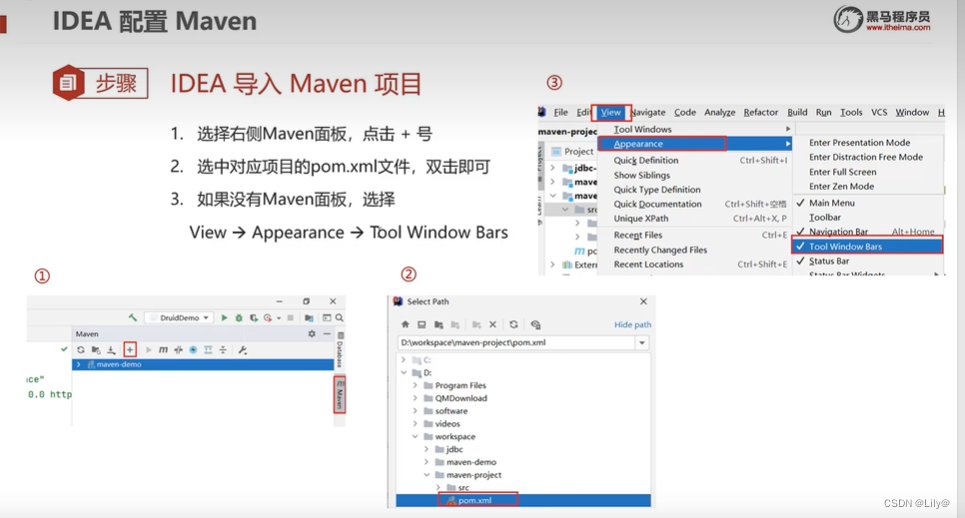The height and width of the screenshot is (518, 965).
Task: Open the Analyze menu
Action: pos(719,112)
